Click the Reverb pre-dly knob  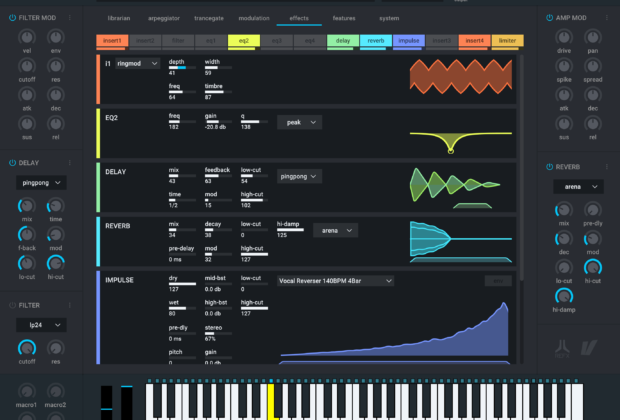coord(593,210)
